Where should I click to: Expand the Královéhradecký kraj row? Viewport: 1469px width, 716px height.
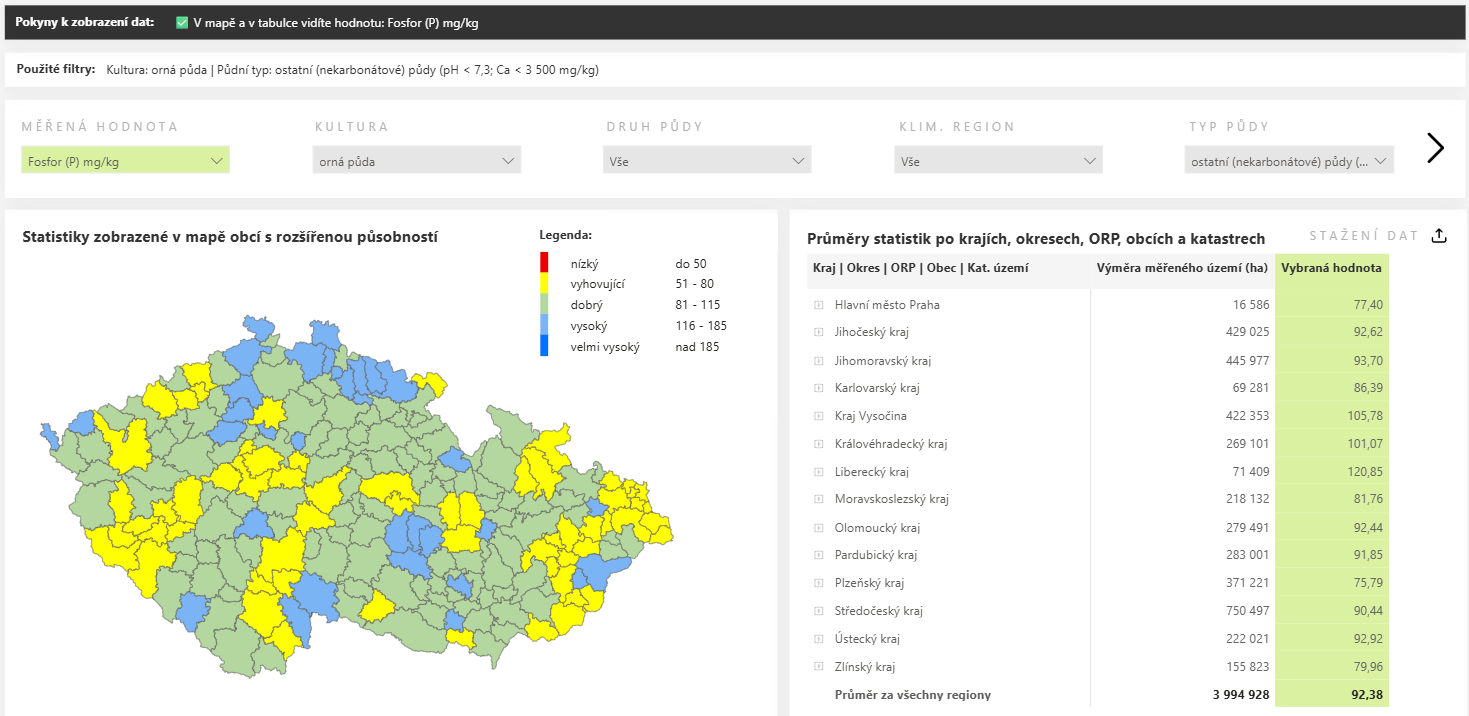click(818, 444)
